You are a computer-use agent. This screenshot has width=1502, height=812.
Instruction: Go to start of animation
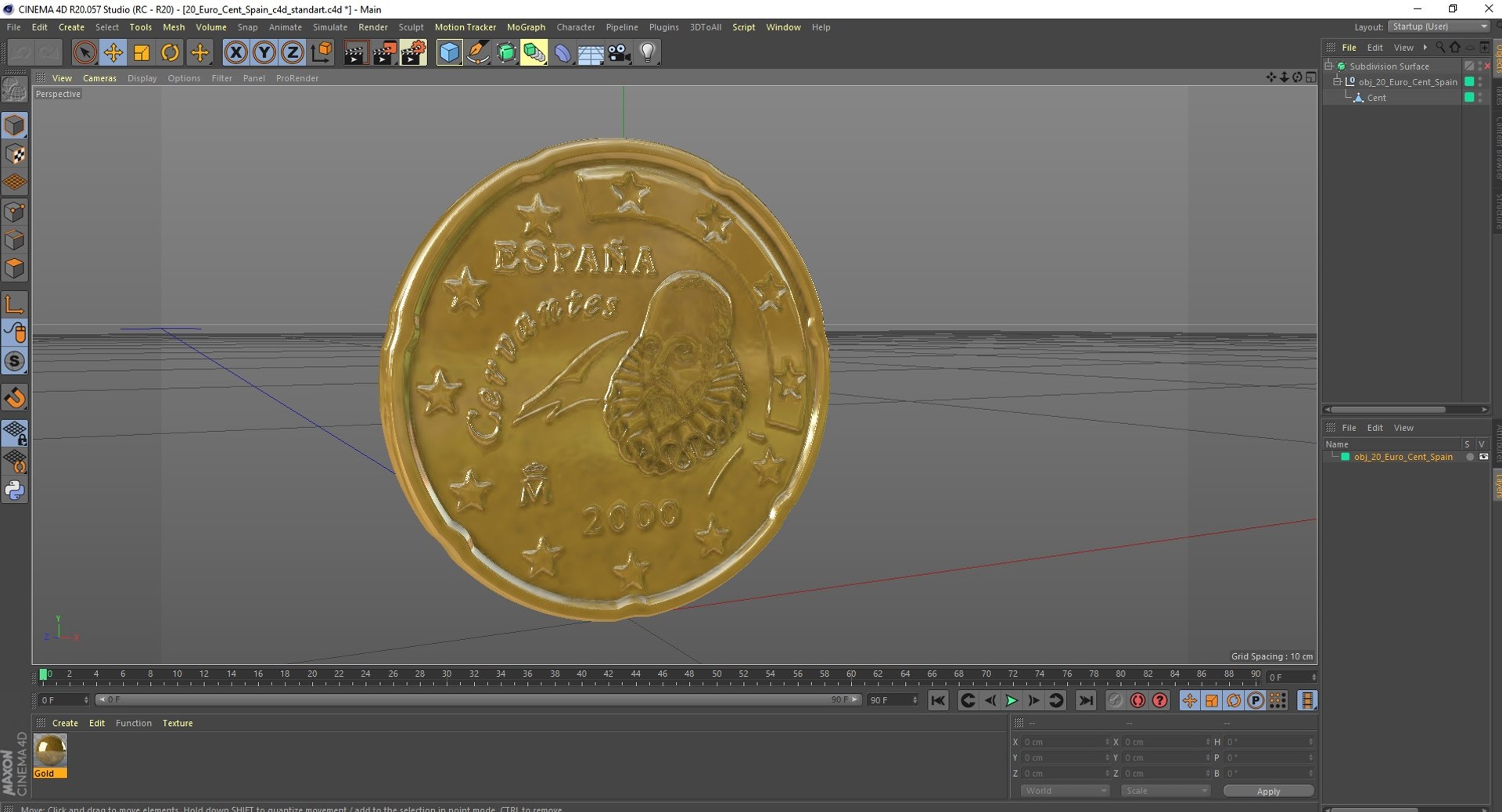pyautogui.click(x=938, y=700)
